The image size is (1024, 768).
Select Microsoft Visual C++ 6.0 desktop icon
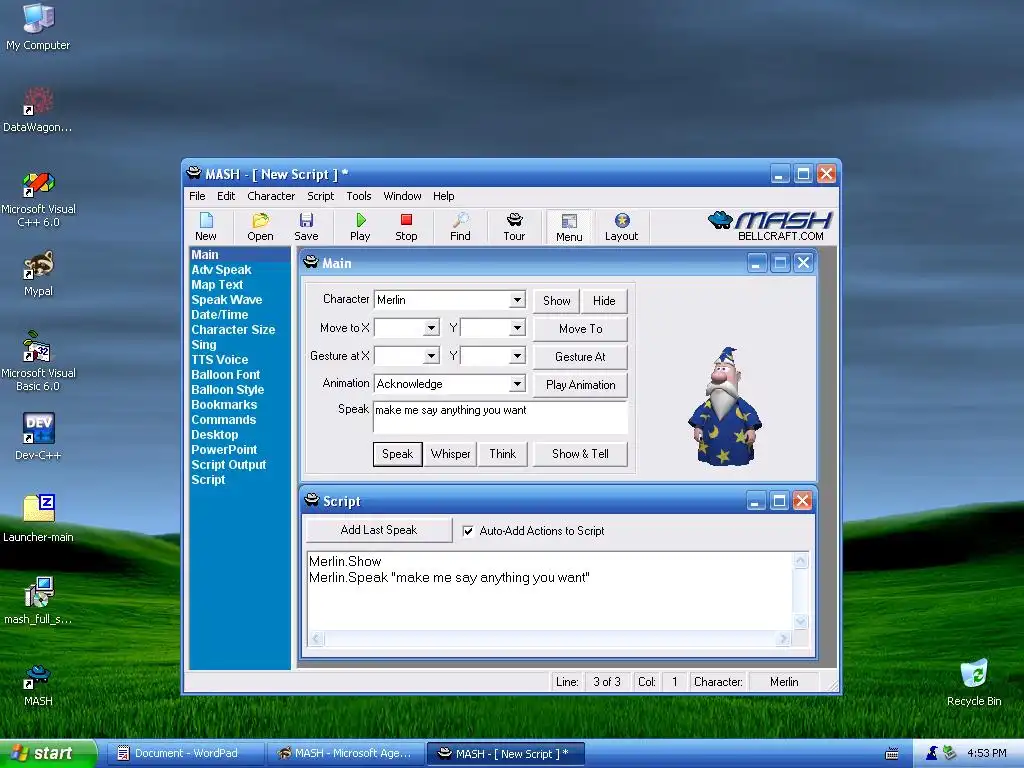[x=38, y=199]
